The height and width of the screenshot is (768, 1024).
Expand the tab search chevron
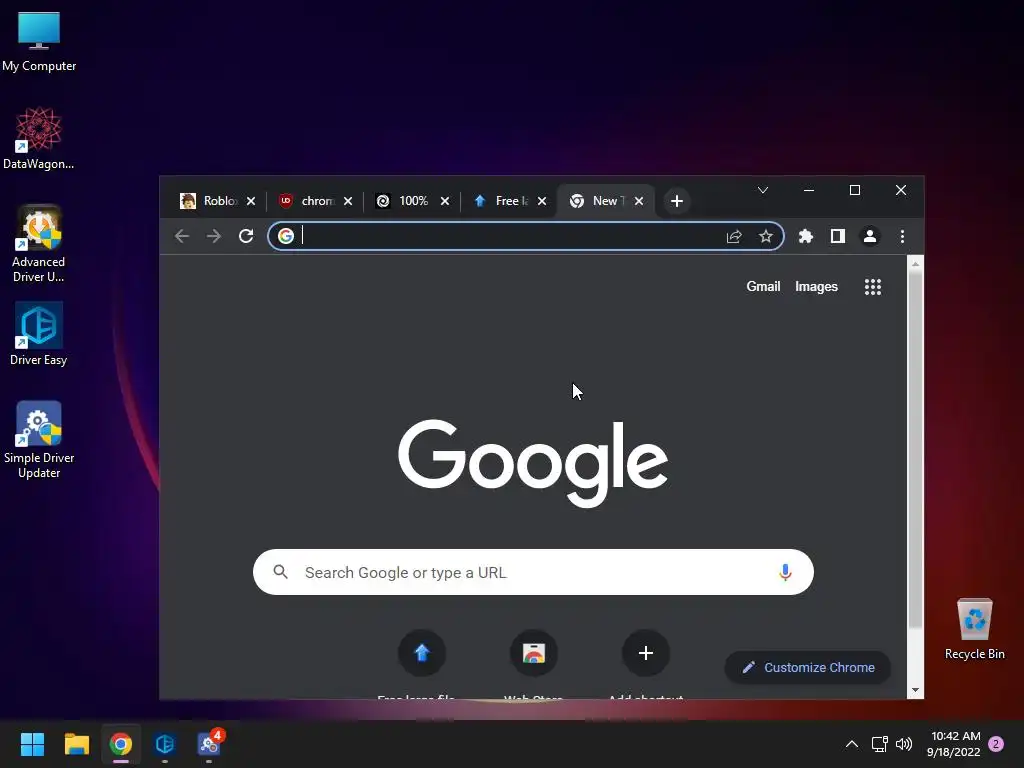pos(763,190)
